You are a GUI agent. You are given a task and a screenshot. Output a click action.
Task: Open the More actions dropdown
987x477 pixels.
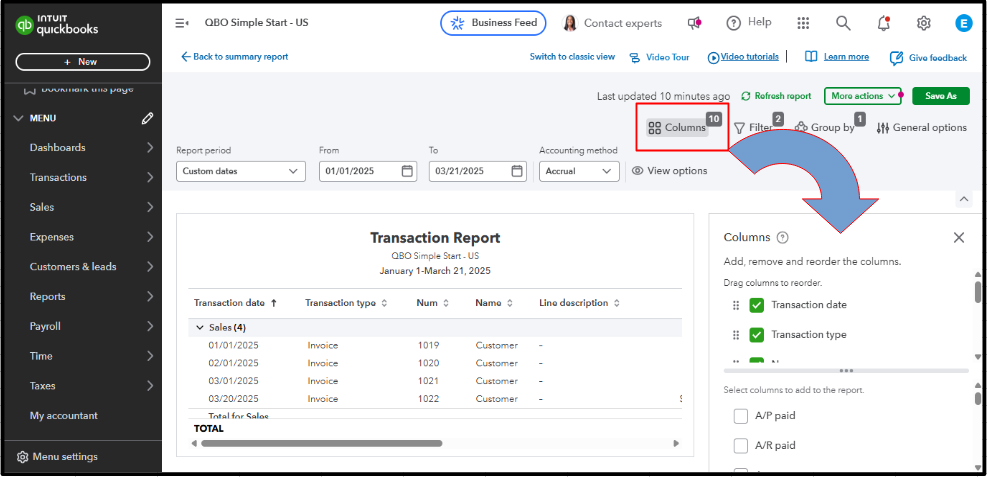pos(863,96)
